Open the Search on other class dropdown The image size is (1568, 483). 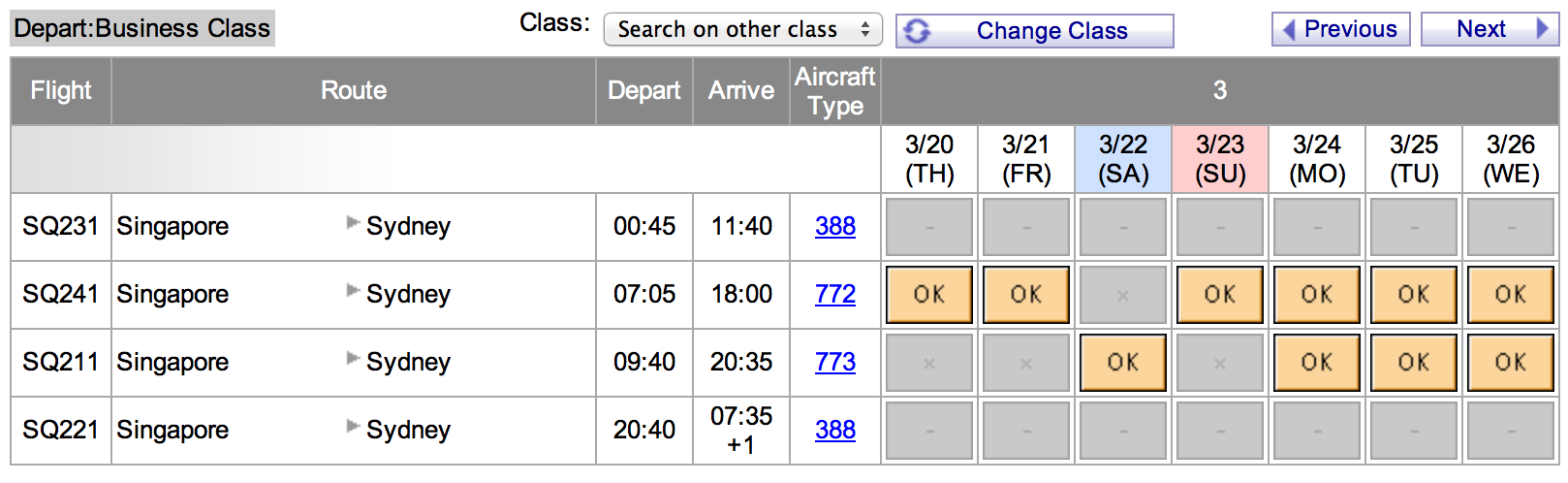point(742,29)
